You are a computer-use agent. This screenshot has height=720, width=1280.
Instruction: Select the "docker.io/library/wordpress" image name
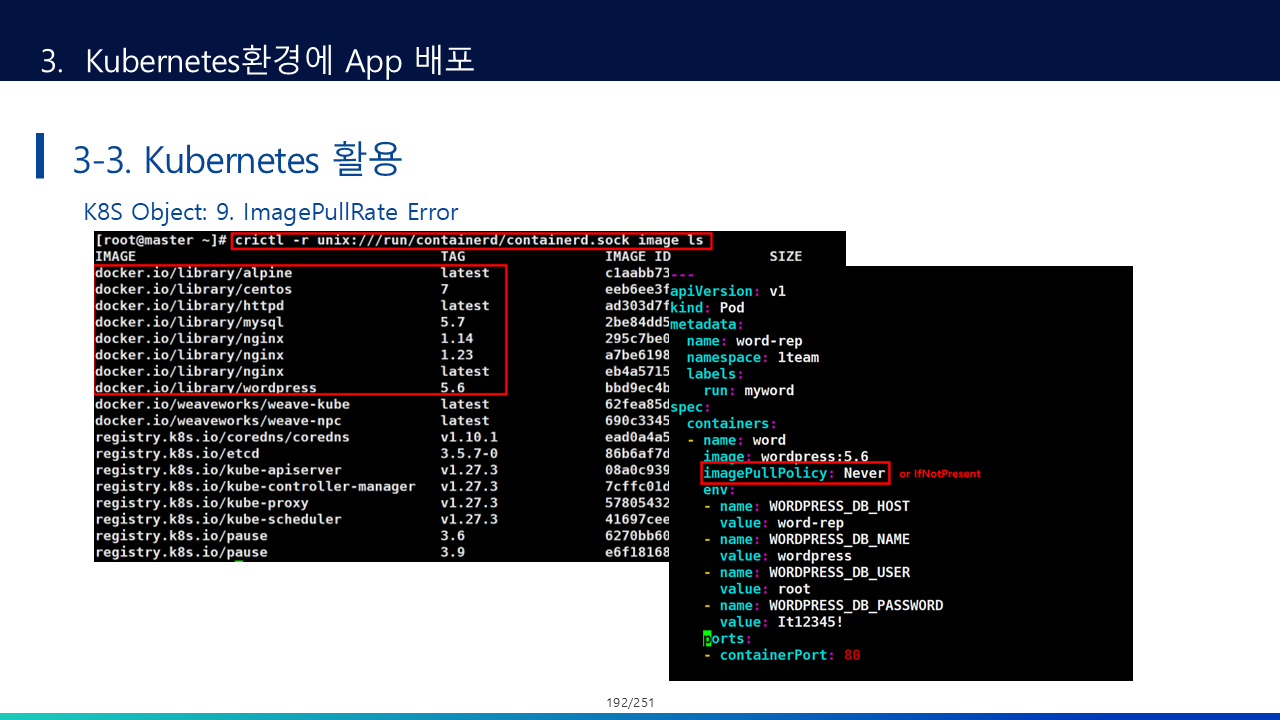click(206, 388)
